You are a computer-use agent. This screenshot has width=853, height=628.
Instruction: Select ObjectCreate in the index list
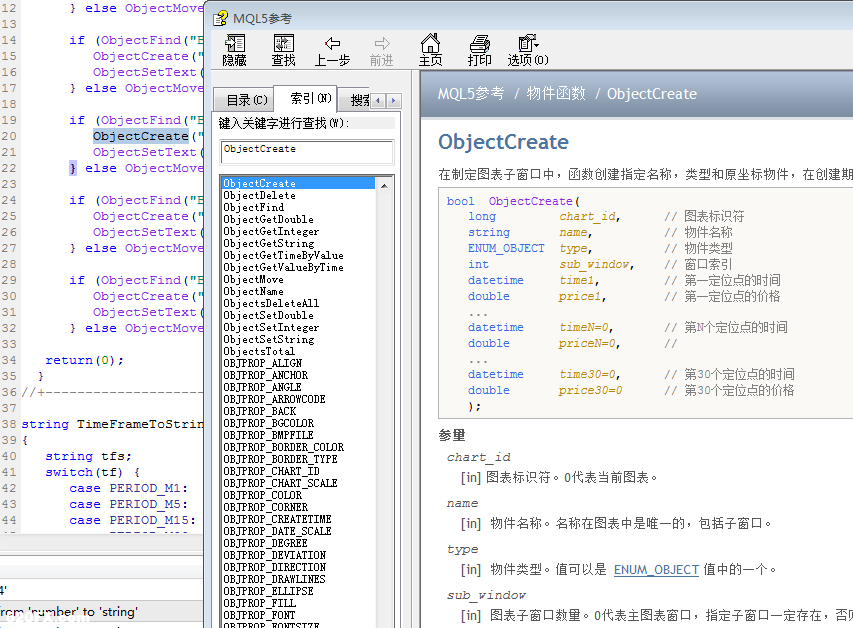click(x=298, y=183)
